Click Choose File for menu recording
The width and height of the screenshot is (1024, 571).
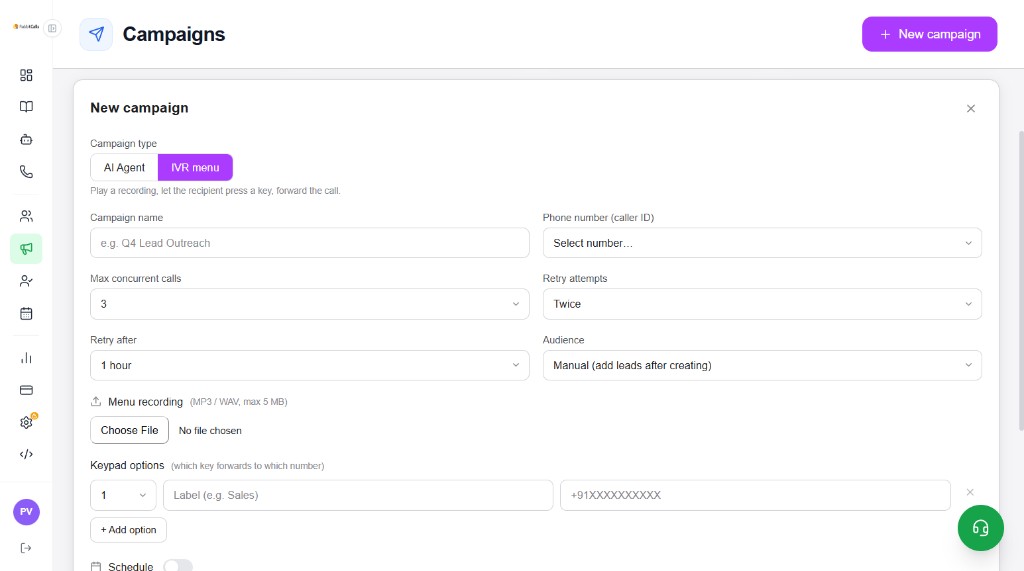coord(129,430)
